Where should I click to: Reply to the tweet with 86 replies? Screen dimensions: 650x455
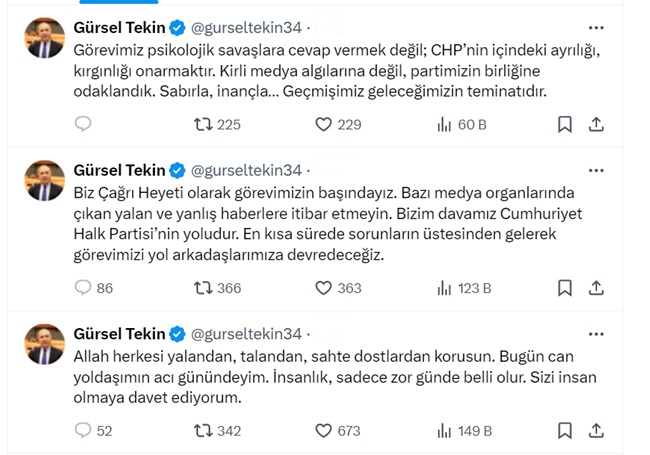[84, 288]
